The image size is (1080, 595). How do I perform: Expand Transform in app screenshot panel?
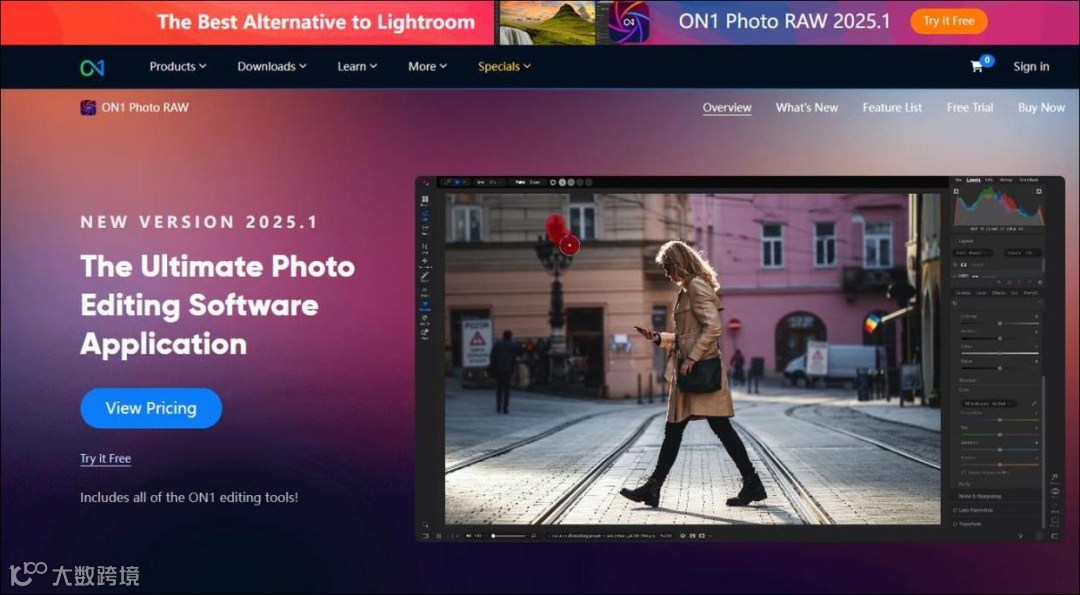970,524
